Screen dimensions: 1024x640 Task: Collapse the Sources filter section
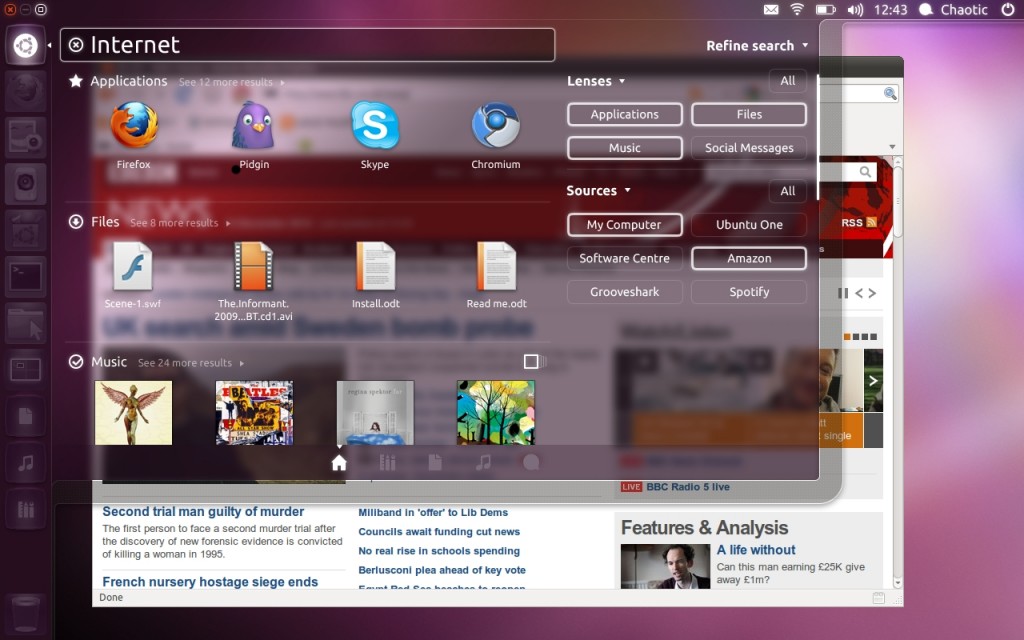(599, 191)
